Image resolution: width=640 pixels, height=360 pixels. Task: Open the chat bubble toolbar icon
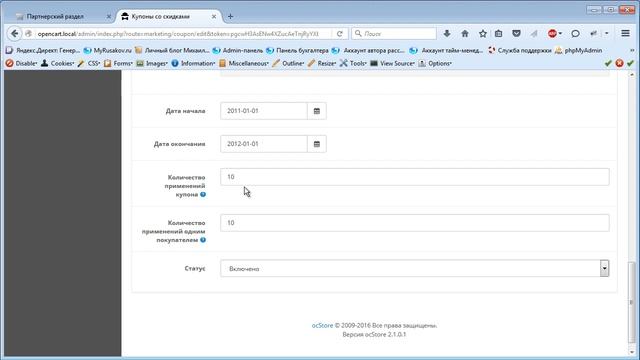575,33
